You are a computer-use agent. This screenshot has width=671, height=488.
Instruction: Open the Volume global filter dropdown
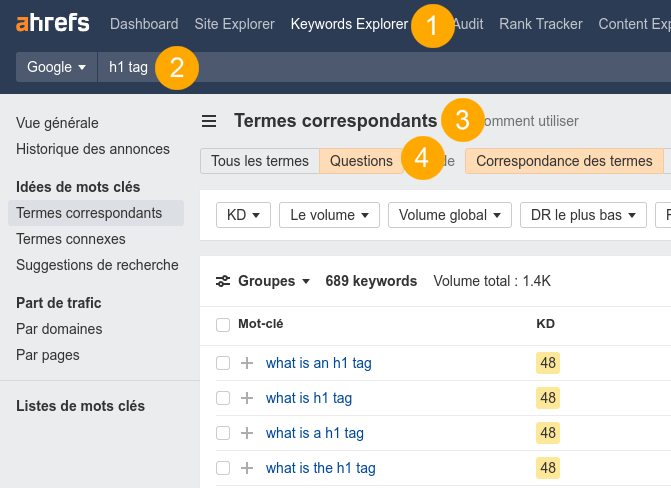coord(450,215)
